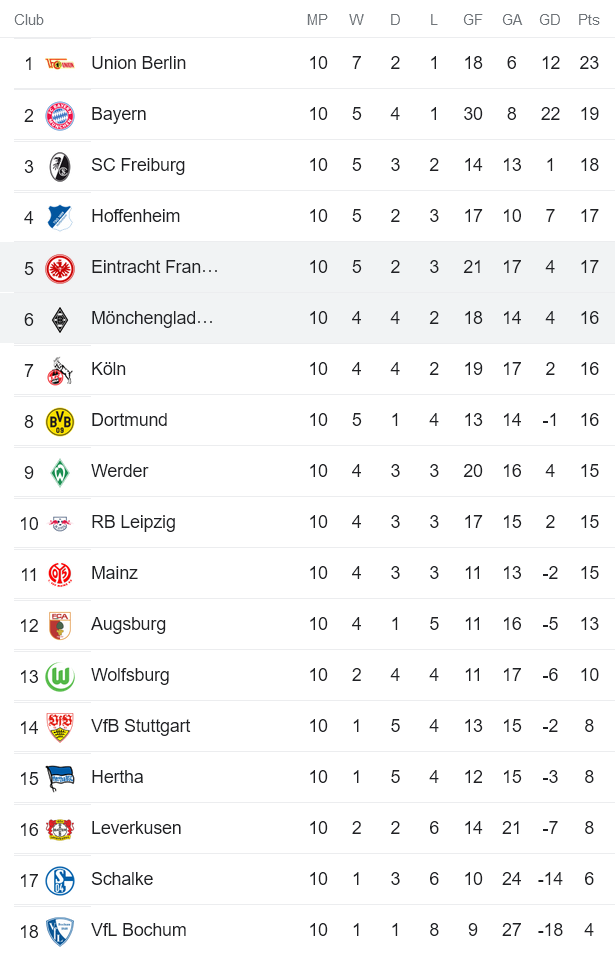Click the Hoffenheim badge
This screenshot has height=959, width=615.
58,215
